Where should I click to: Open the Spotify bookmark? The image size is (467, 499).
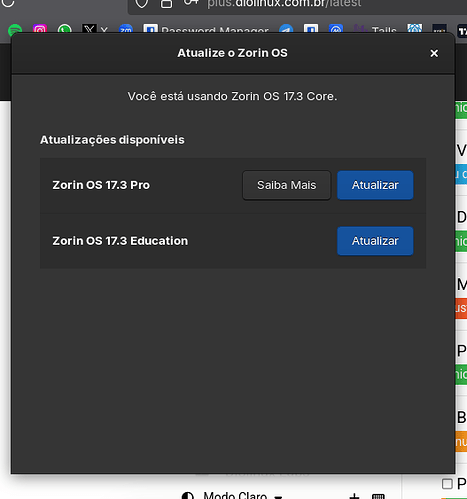click(15, 29)
